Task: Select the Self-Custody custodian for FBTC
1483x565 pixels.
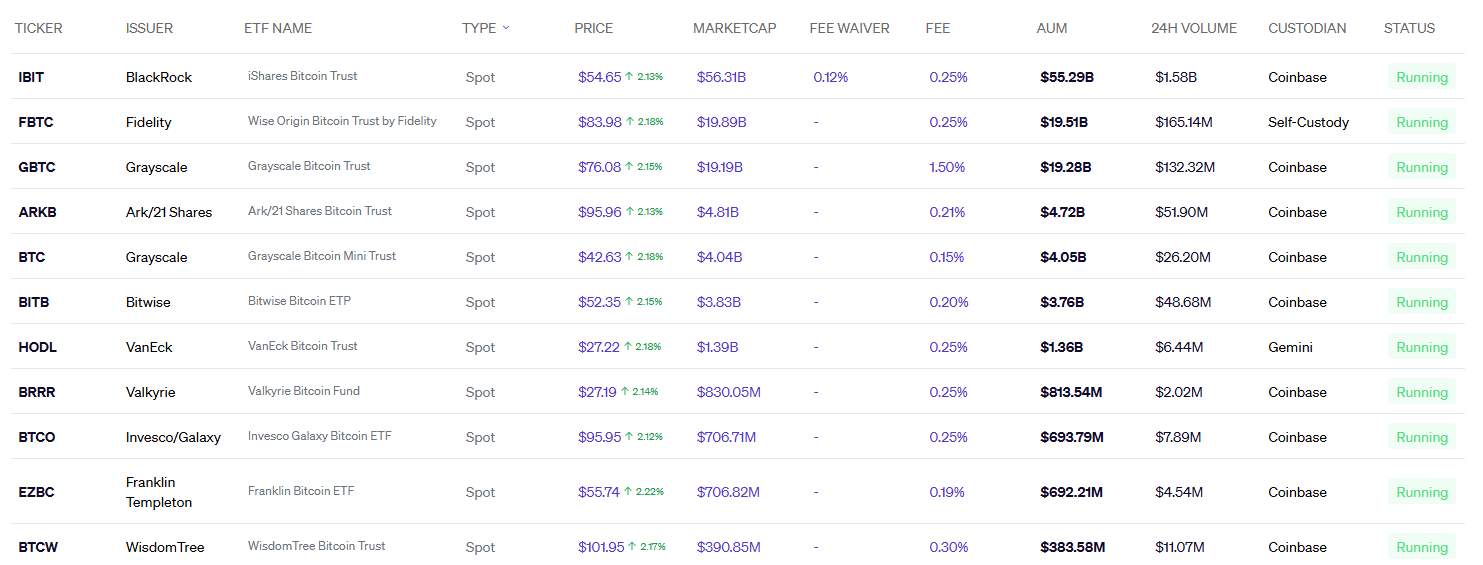Action: tap(1308, 122)
